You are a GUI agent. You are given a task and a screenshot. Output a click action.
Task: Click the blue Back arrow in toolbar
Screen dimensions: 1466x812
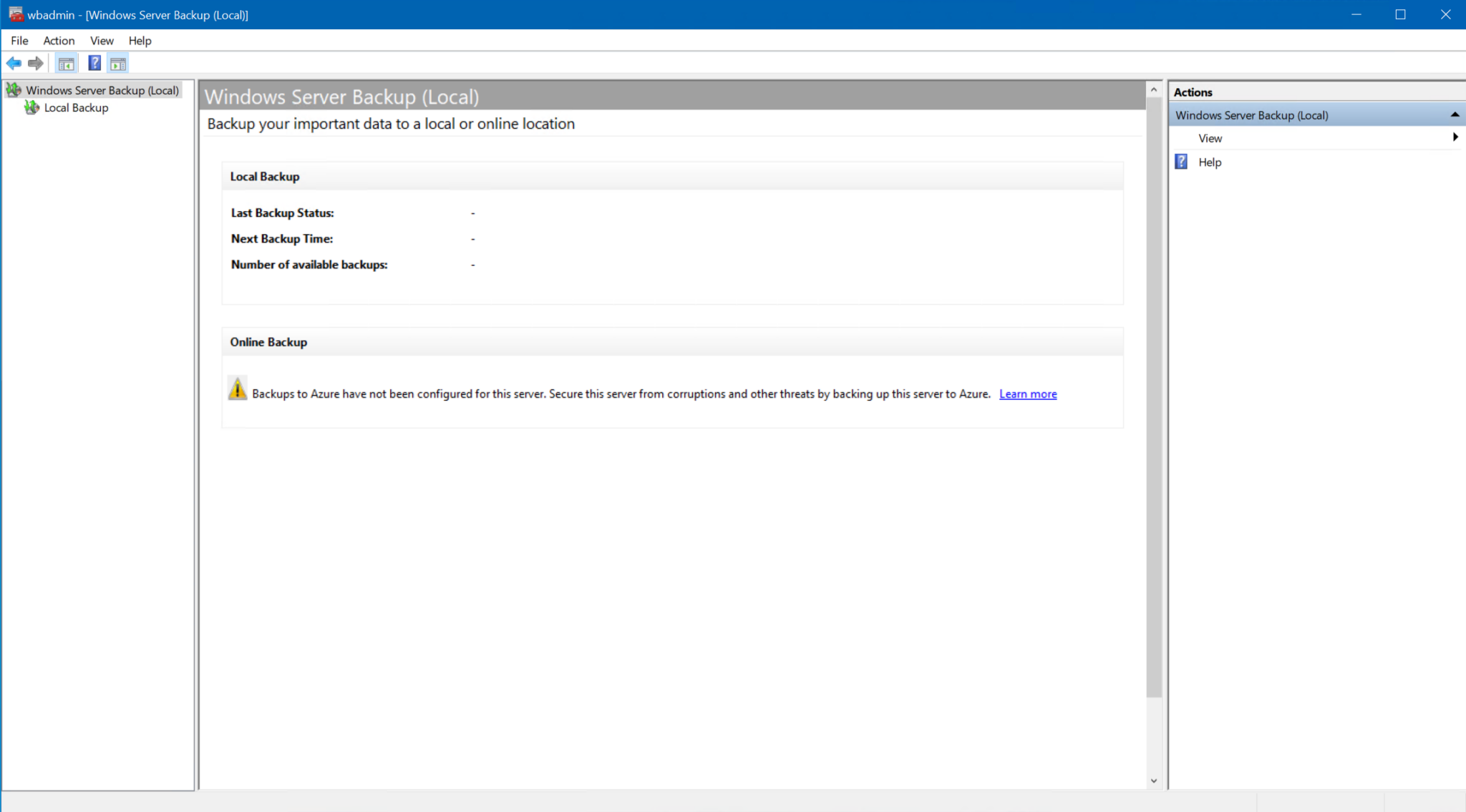pos(14,64)
